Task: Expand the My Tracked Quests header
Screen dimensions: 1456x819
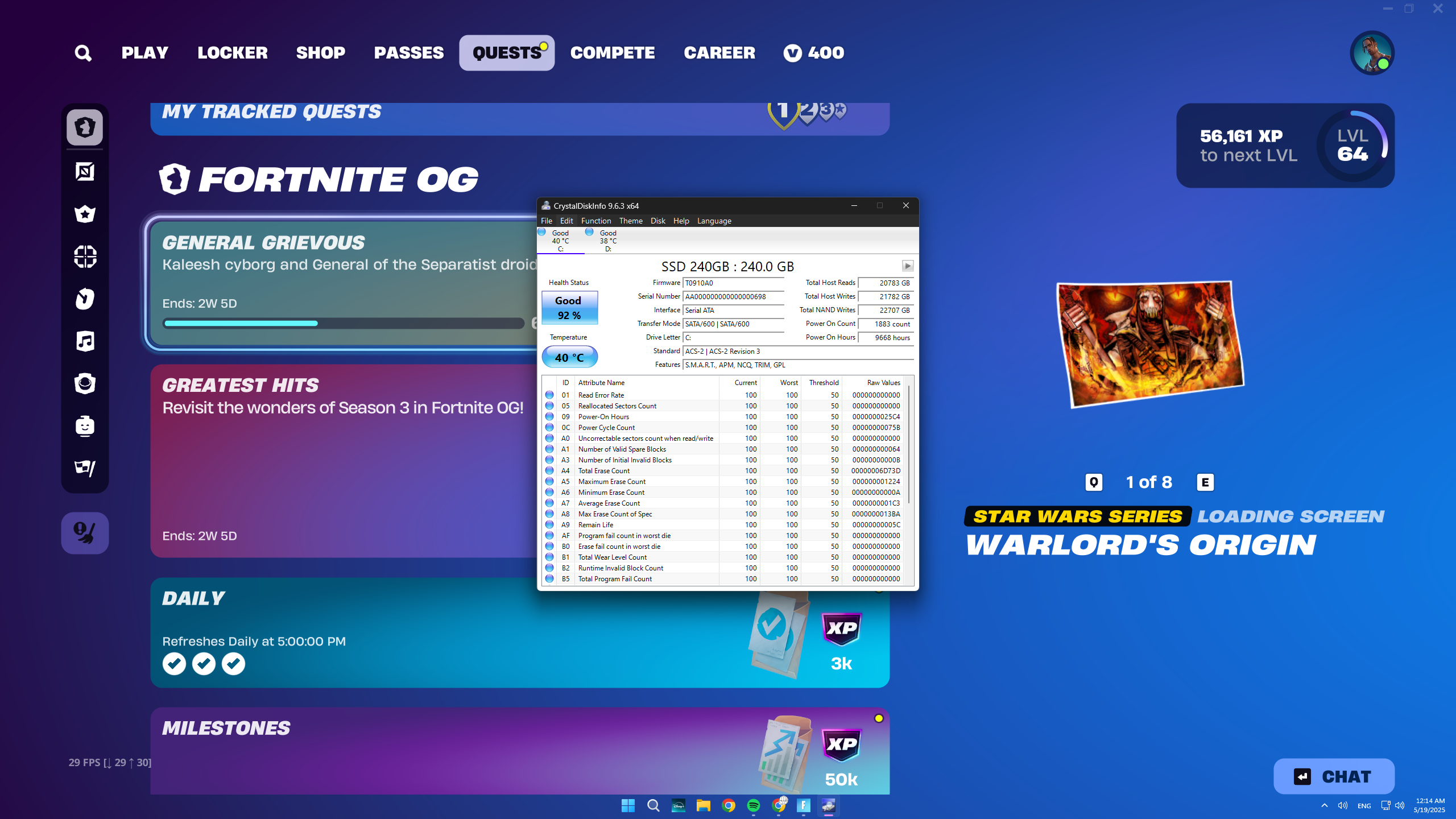Action: point(520,119)
